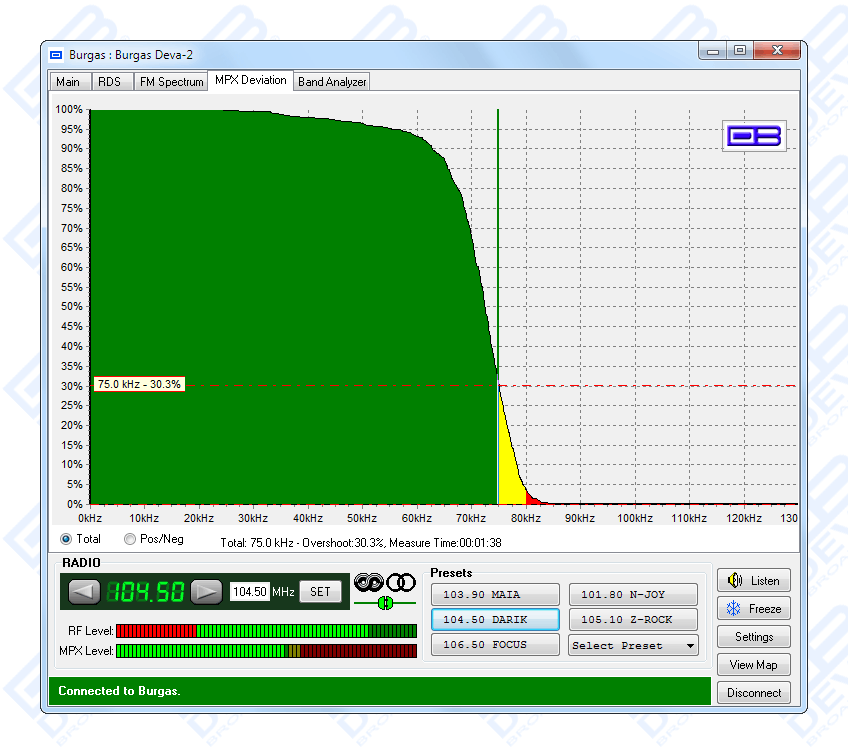Screen dimensions: 848x754
Task: Click the 104.50 MHz frequency input field
Action: (250, 592)
